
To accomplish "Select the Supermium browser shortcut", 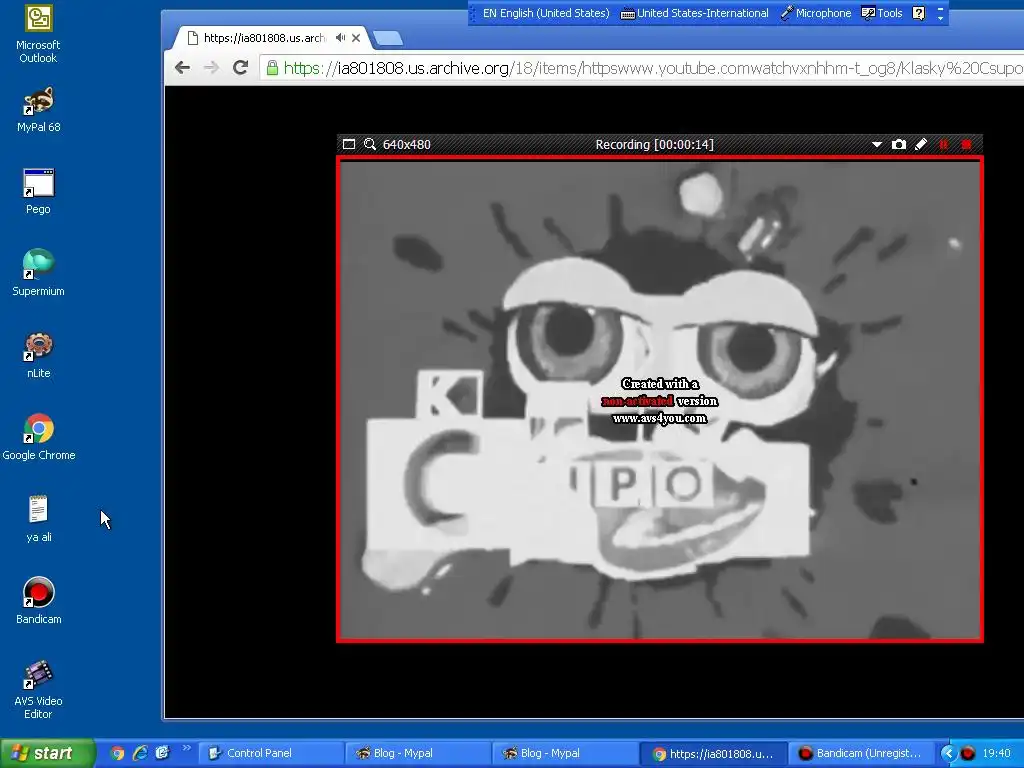I will coord(38,274).
